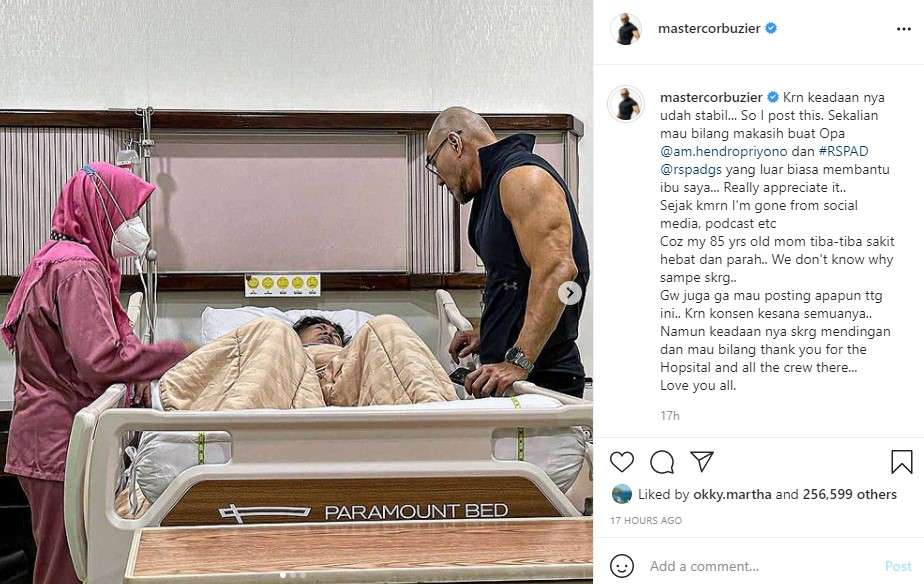View the list of 256,599 others likes
Image resolution: width=924 pixels, height=584 pixels.
point(850,494)
